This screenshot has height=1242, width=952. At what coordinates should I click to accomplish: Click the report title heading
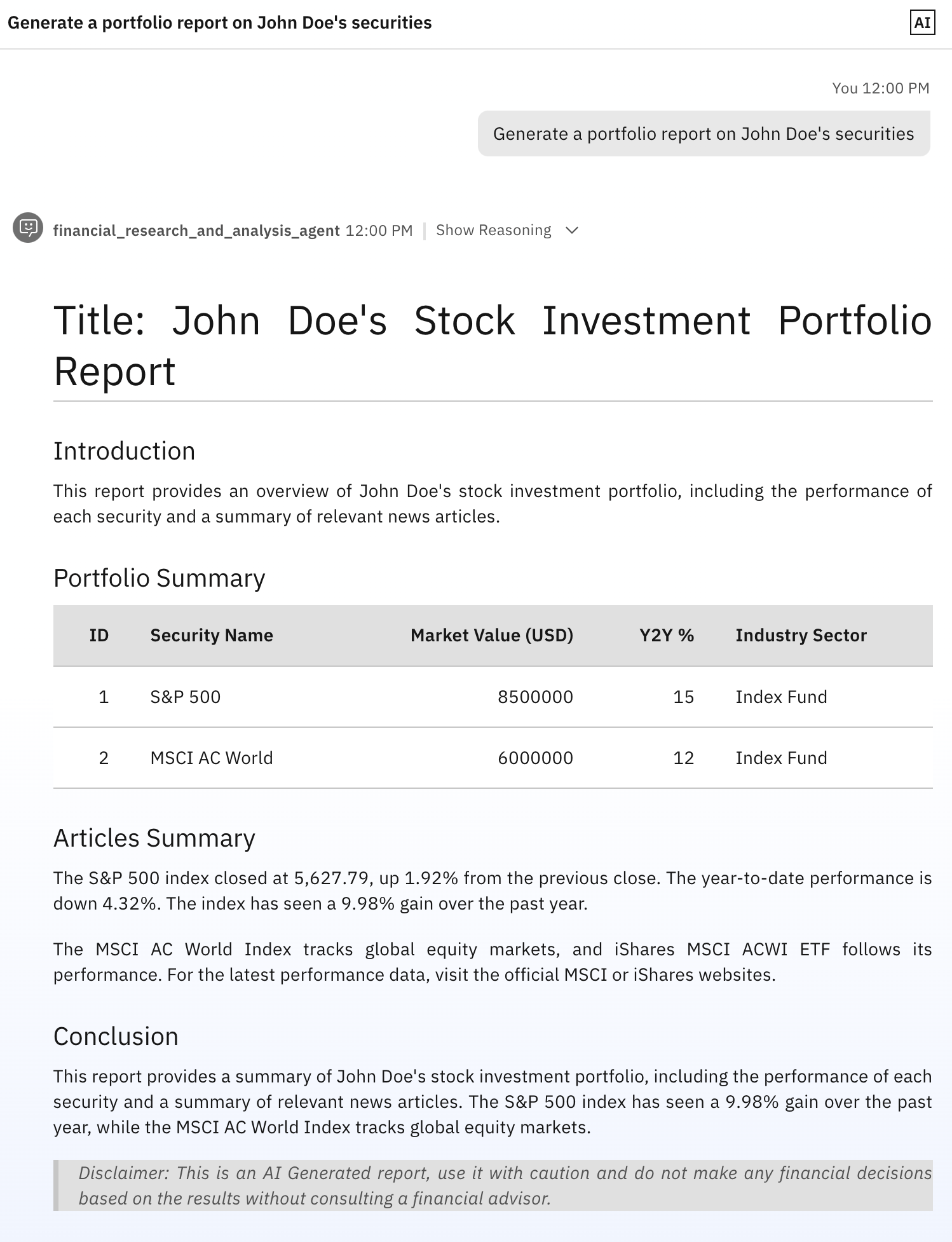coord(493,345)
